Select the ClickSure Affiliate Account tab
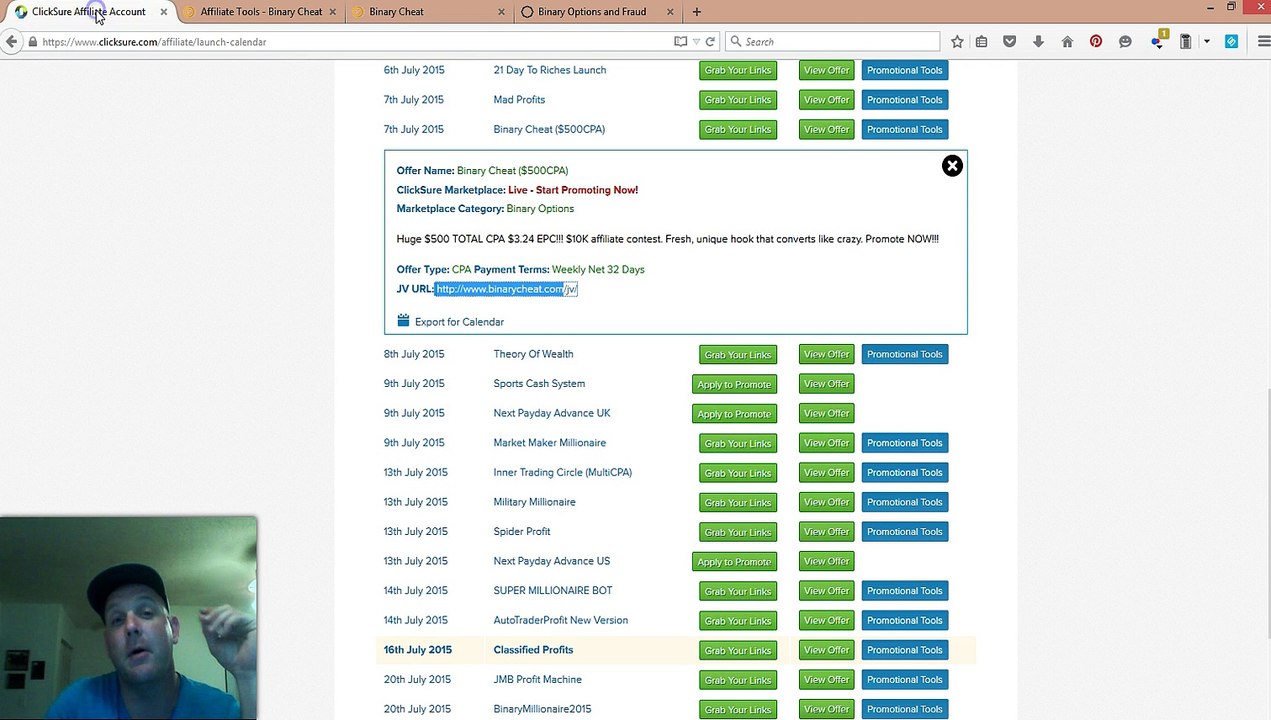 pos(88,12)
